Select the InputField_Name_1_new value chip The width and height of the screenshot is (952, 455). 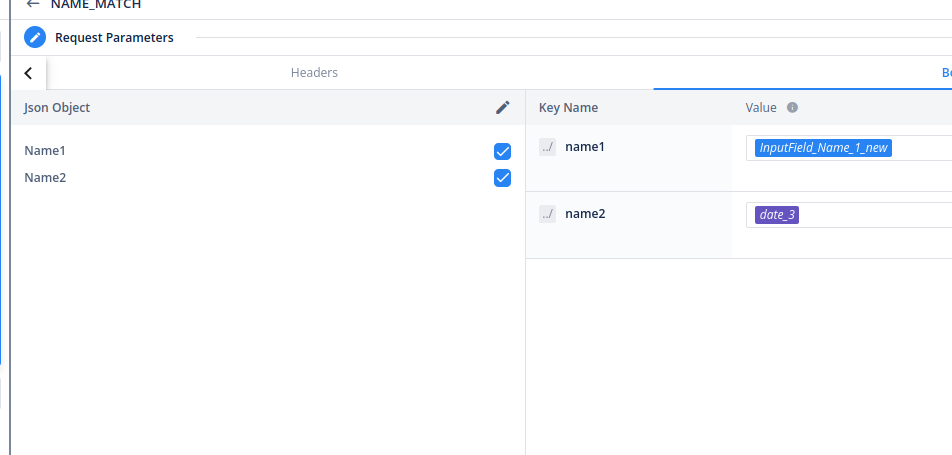[x=823, y=148]
